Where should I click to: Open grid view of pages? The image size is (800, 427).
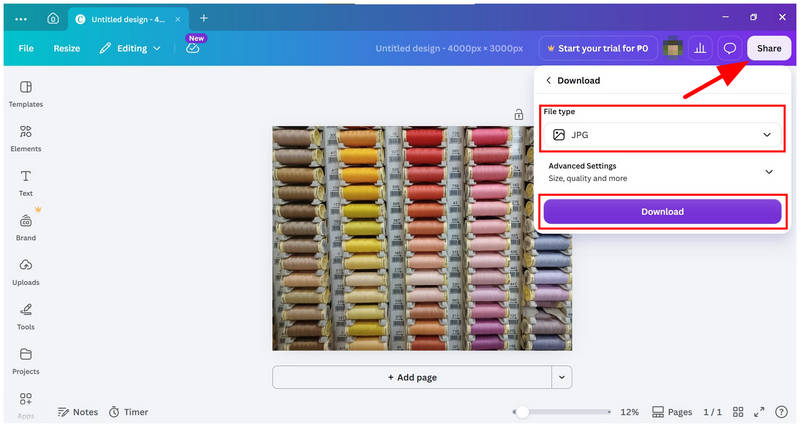tap(738, 412)
